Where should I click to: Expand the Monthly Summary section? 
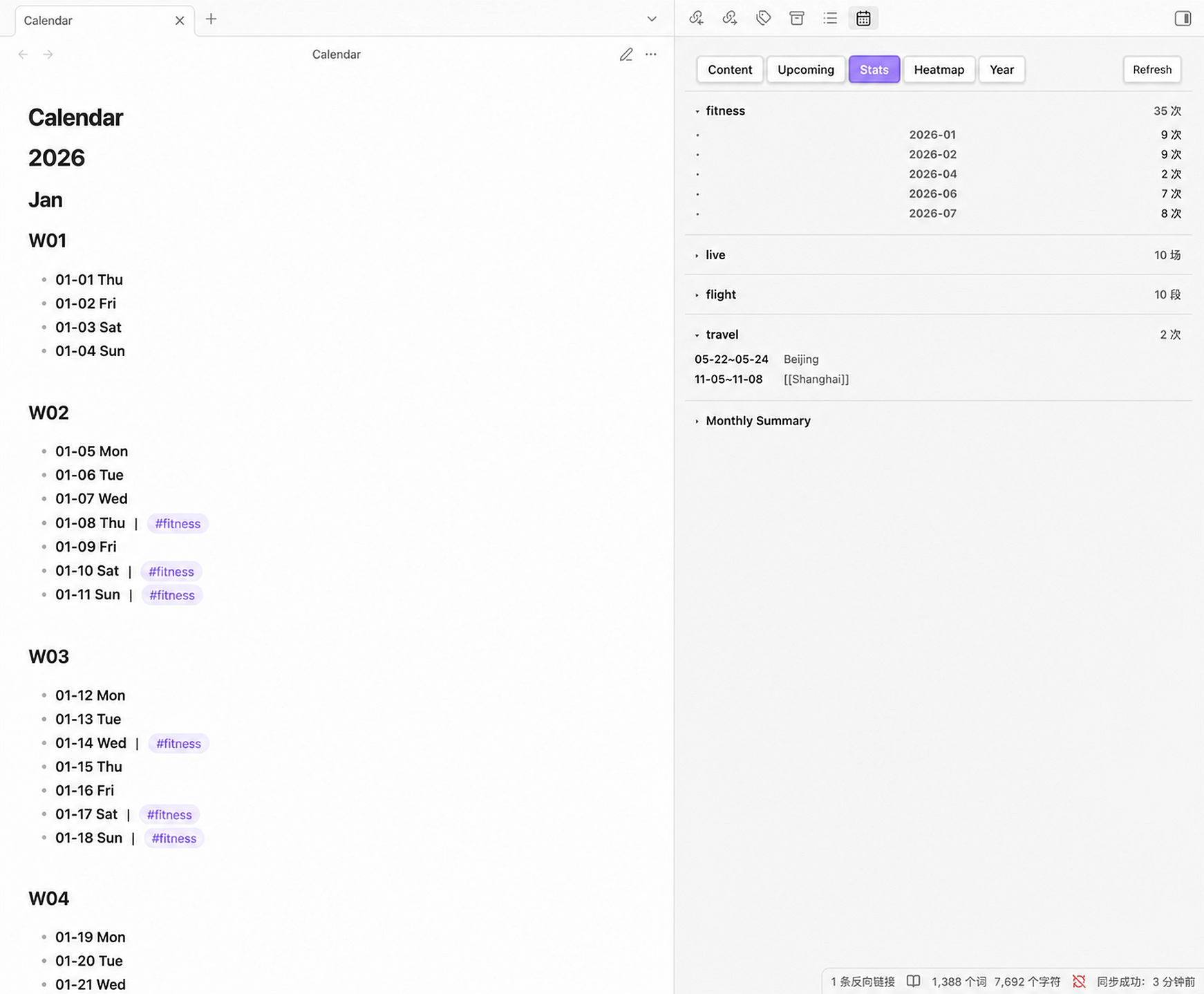click(697, 422)
